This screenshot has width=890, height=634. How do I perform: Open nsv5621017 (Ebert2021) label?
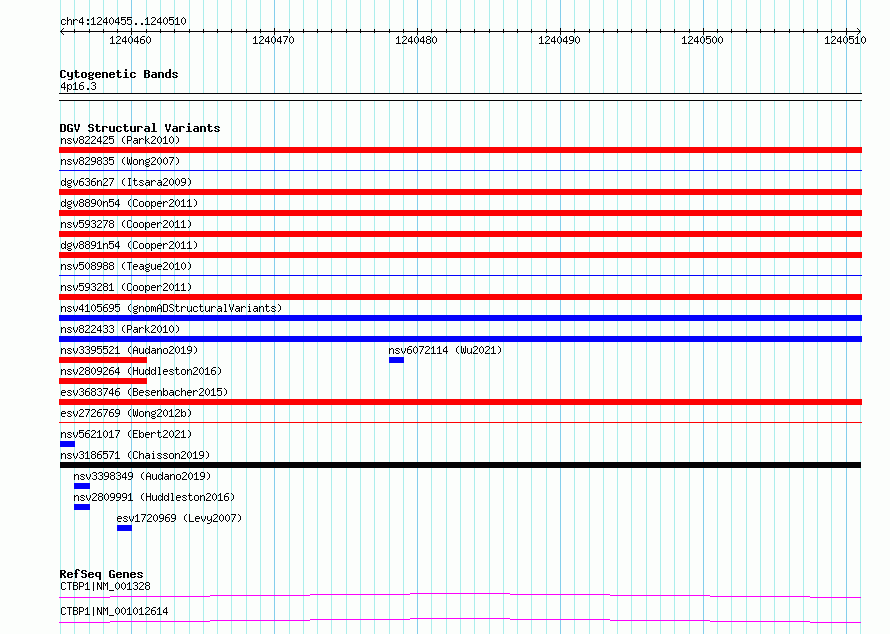coord(126,434)
